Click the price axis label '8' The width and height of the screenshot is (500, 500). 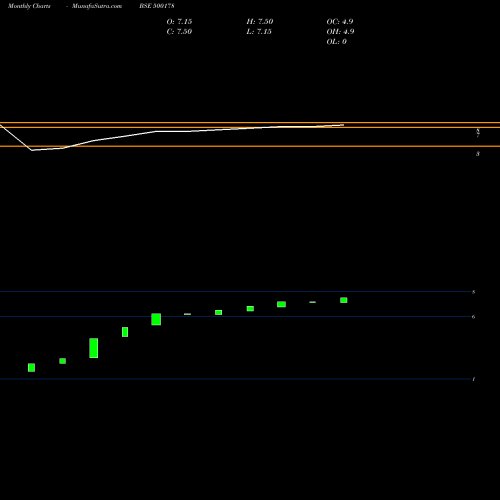474,292
